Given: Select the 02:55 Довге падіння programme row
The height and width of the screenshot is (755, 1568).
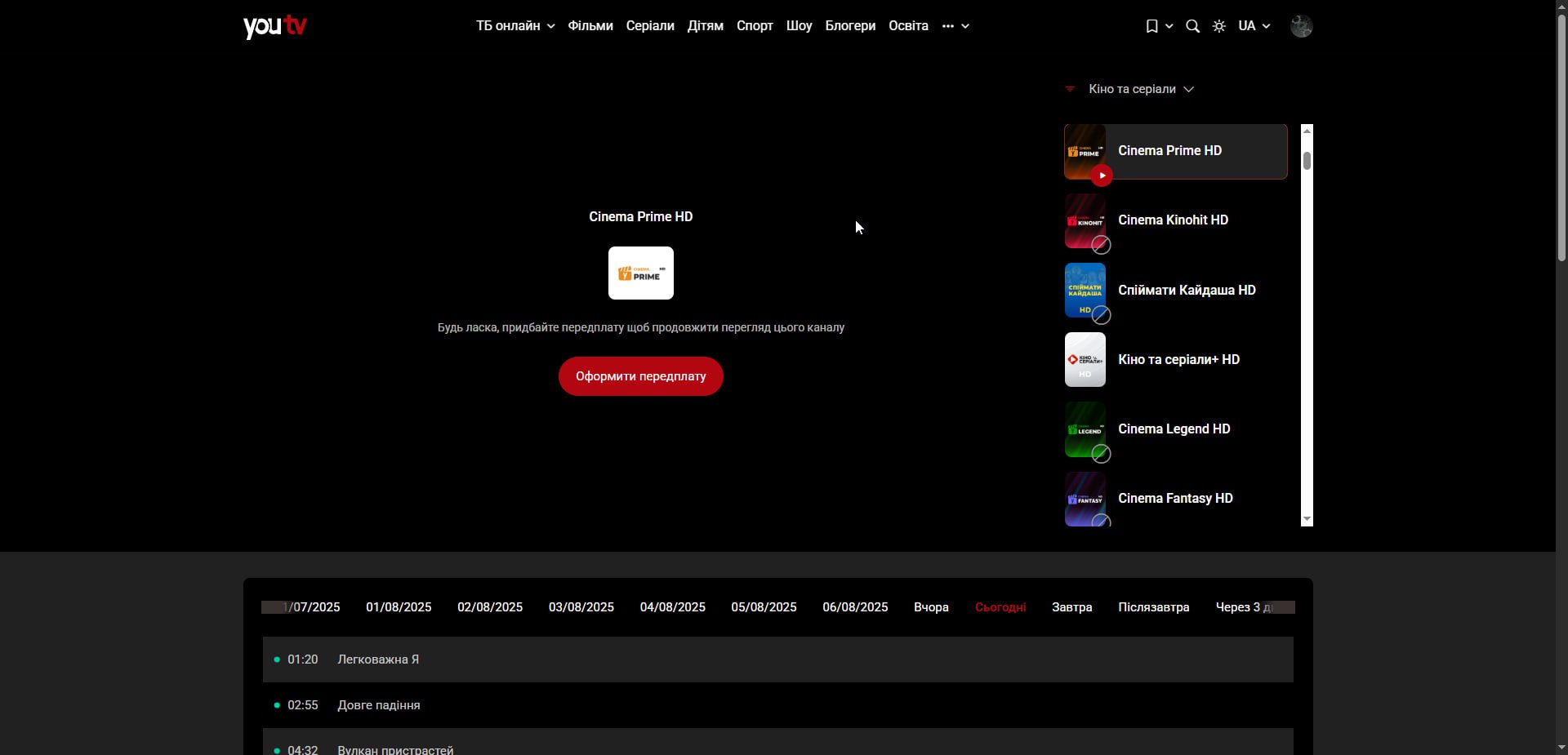Looking at the screenshot, I should tap(778, 705).
